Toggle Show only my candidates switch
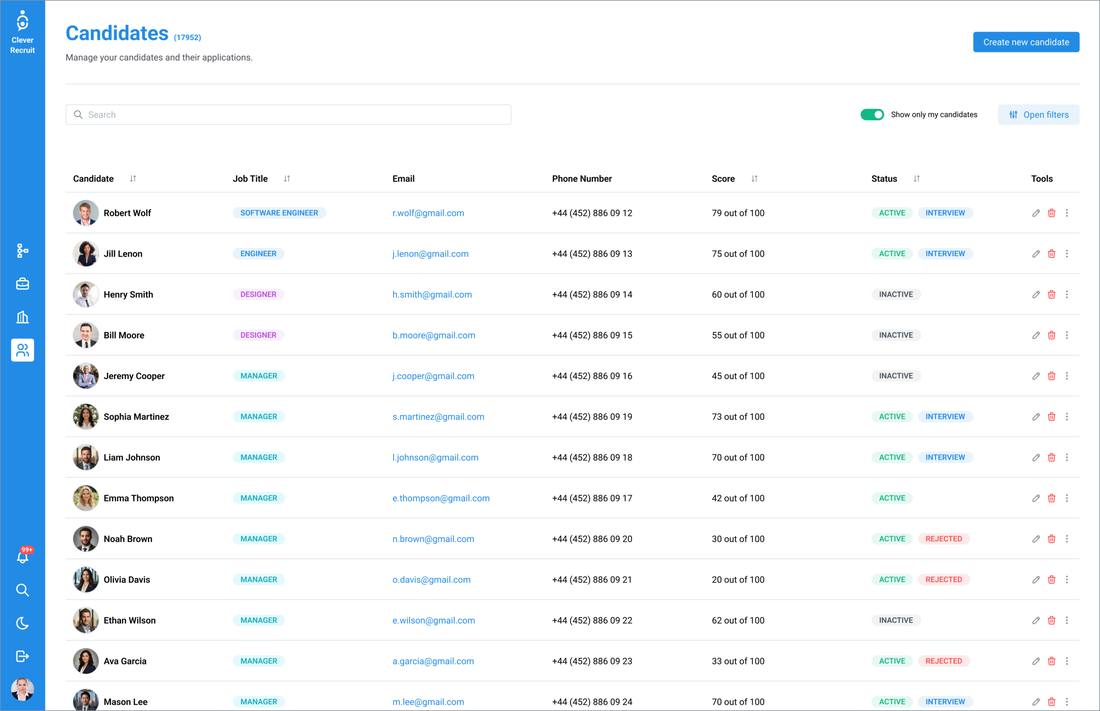This screenshot has width=1100, height=711. coord(872,114)
